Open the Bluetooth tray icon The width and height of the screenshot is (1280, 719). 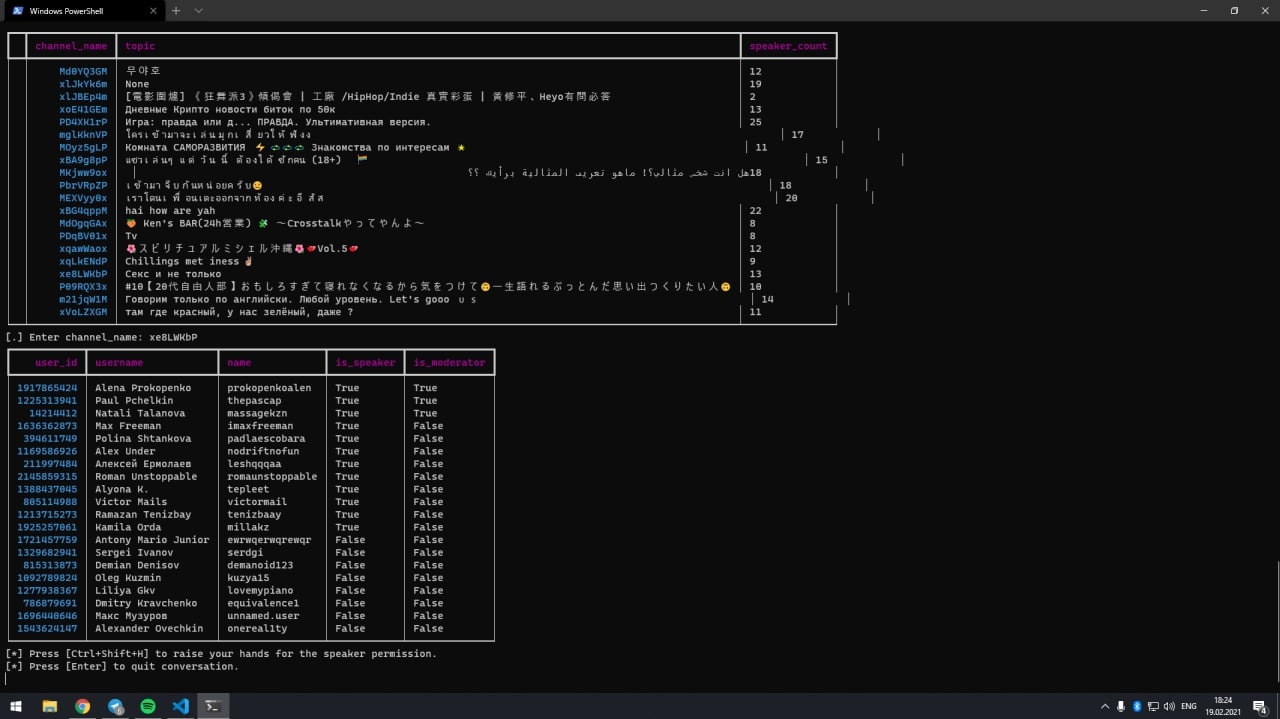click(1137, 706)
